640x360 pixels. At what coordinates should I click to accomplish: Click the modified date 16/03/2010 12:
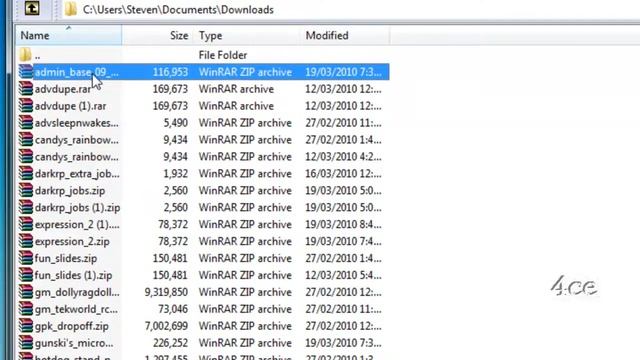point(343,174)
